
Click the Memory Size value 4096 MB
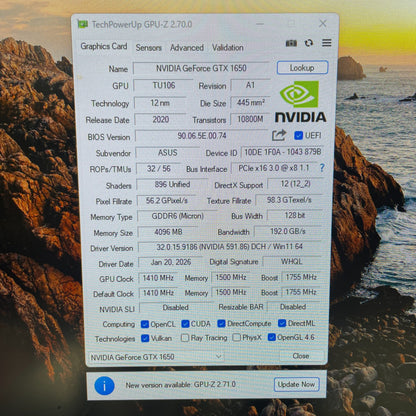[168, 232]
